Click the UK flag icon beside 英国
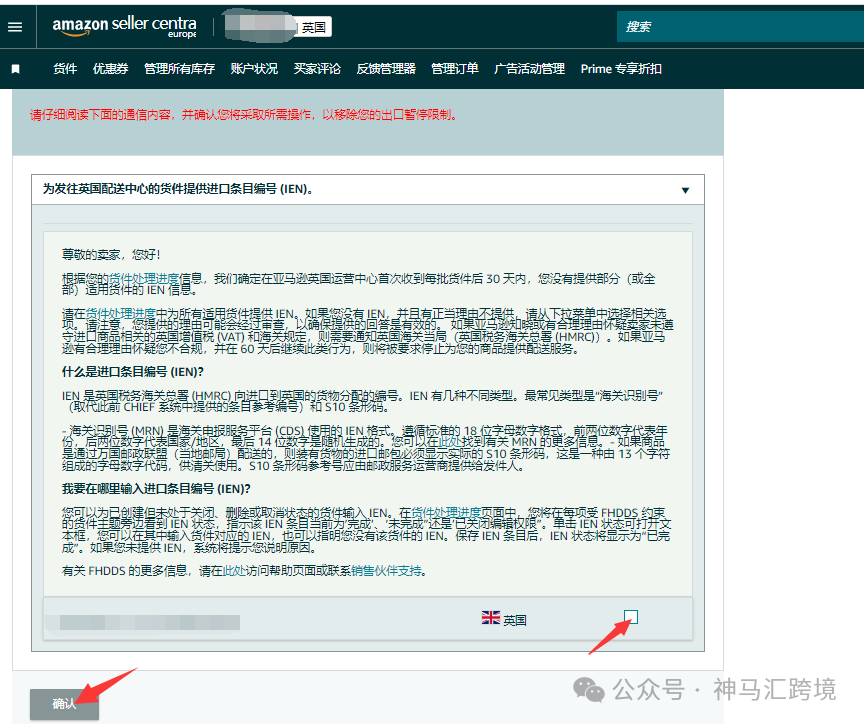 (490, 618)
